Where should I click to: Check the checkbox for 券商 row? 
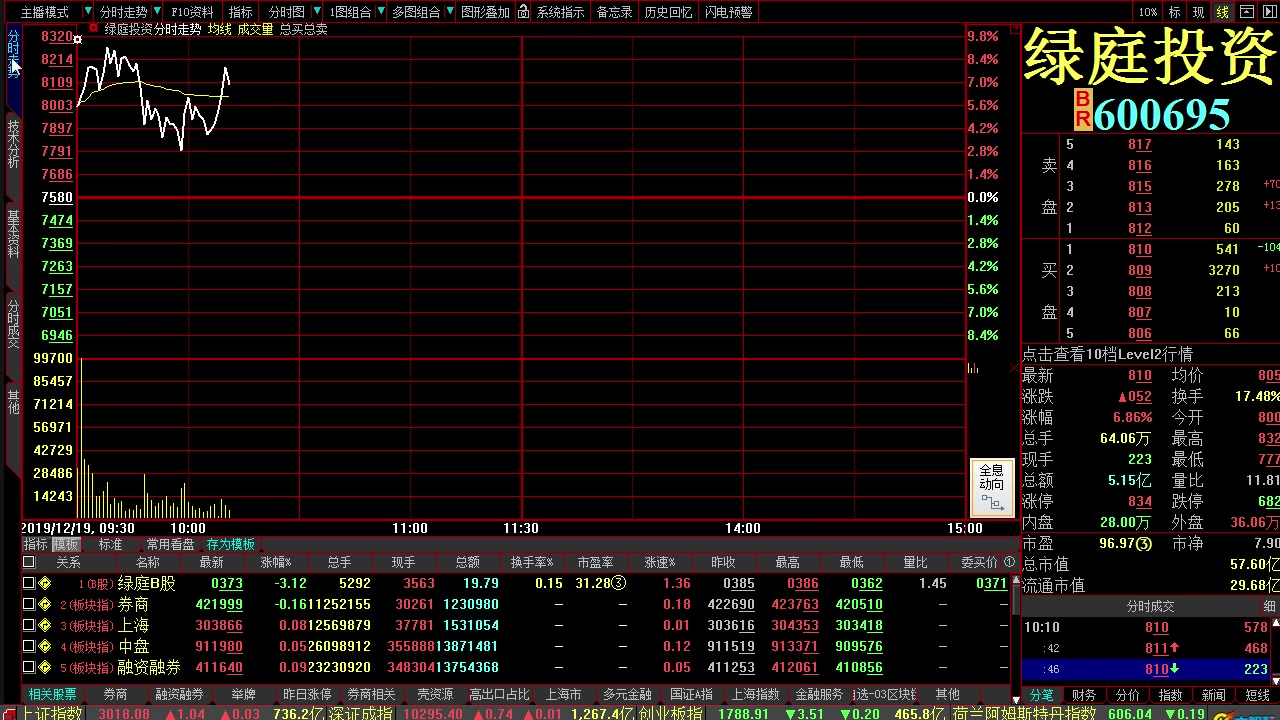(28, 604)
